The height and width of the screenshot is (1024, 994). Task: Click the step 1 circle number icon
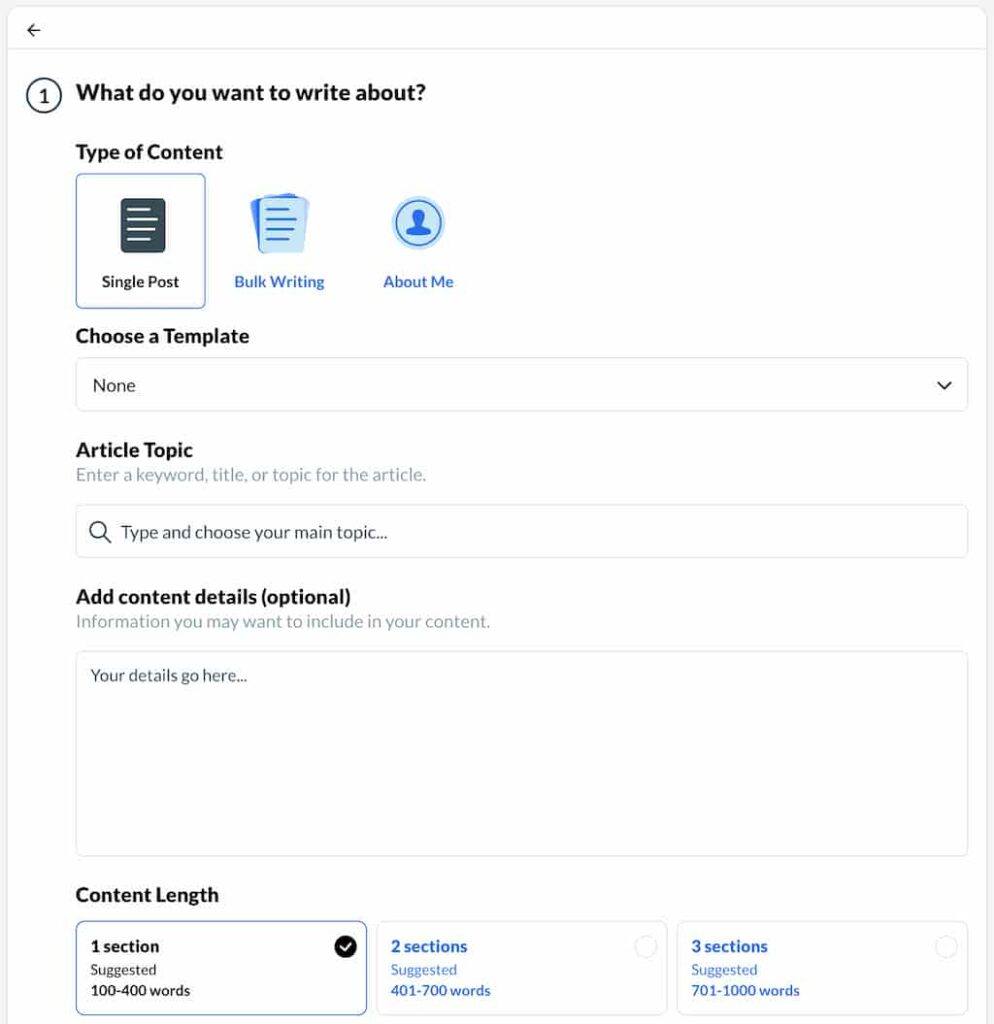pyautogui.click(x=43, y=98)
